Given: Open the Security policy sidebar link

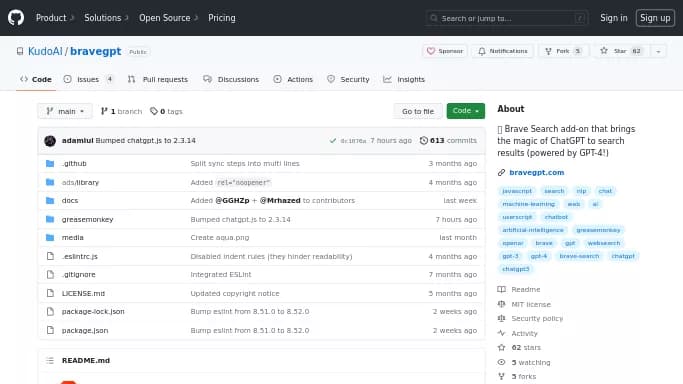Looking at the screenshot, I should click(x=531, y=319).
